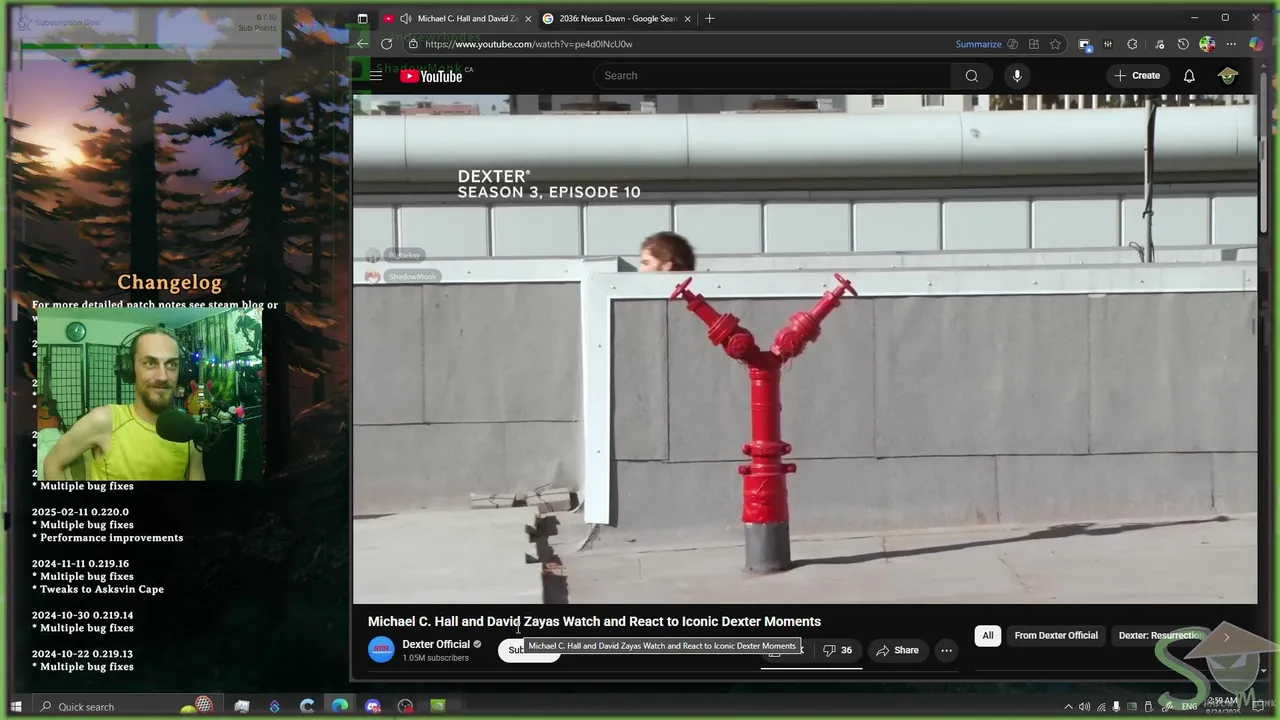Open Discord from the taskbar
Image resolution: width=1280 pixels, height=720 pixels.
373,707
